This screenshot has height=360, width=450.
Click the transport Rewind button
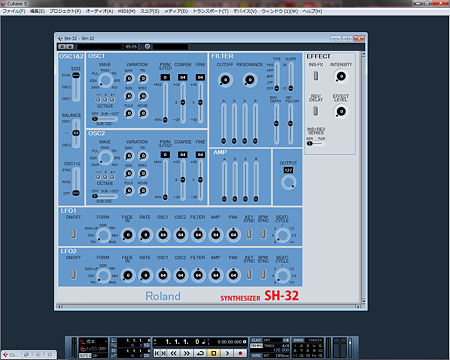pyautogui.click(x=174, y=353)
